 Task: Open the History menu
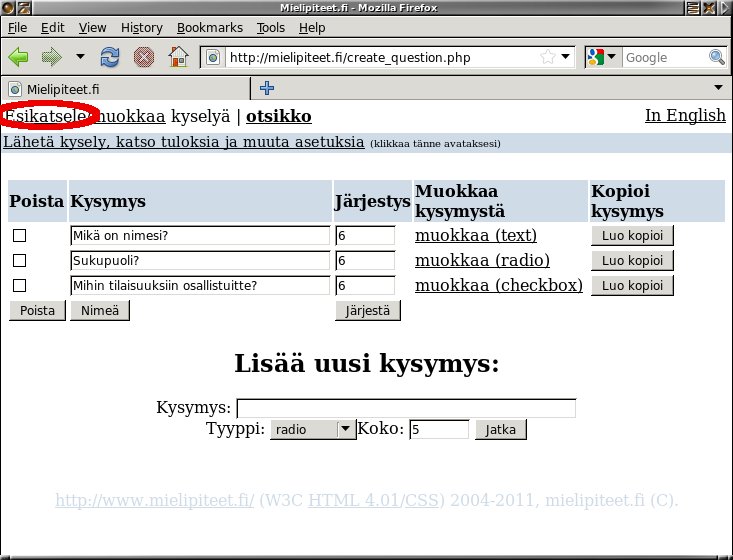point(142,28)
